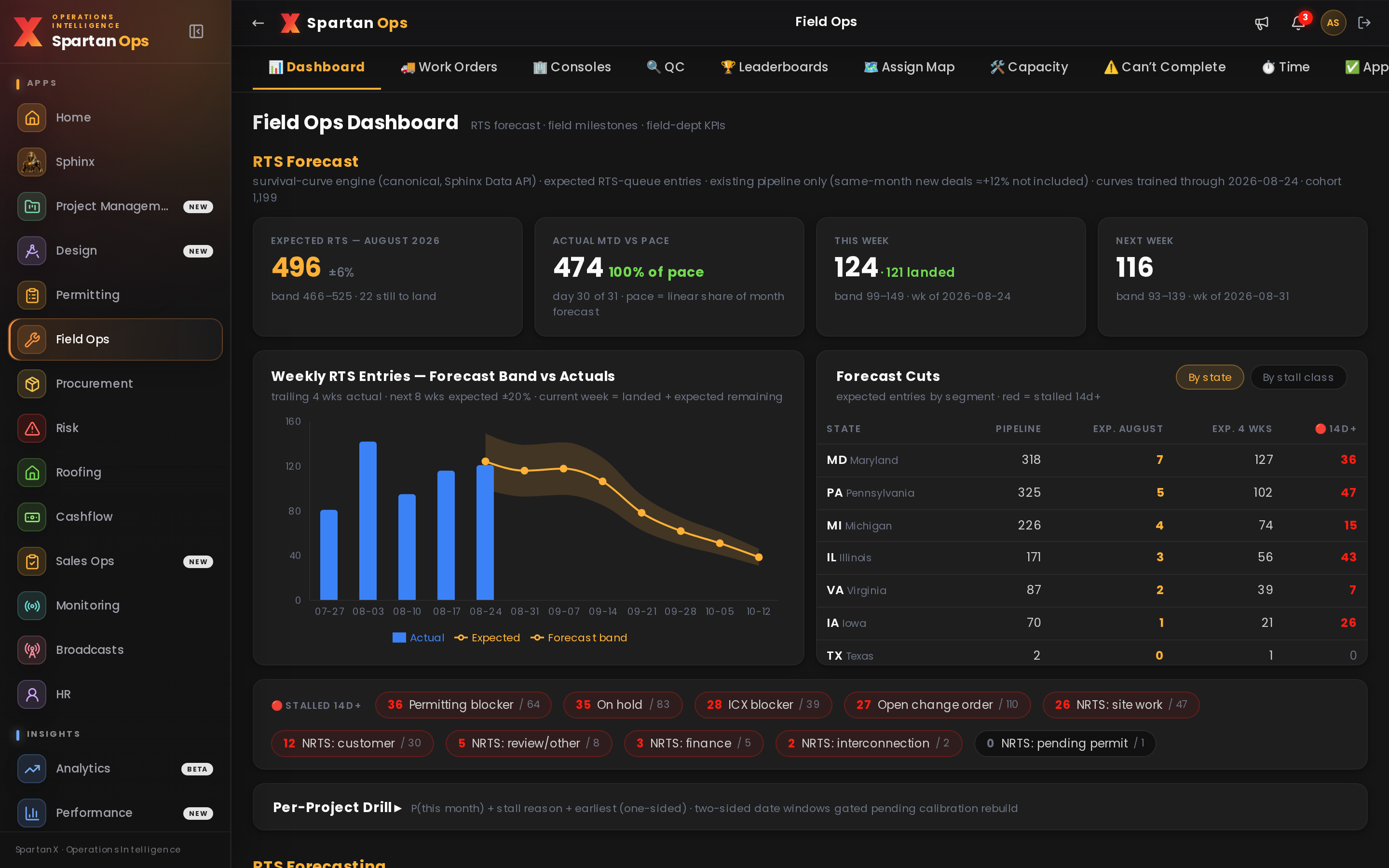Open Permitting clipboard icon
Viewport: 1389px width, 868px height.
point(32,295)
